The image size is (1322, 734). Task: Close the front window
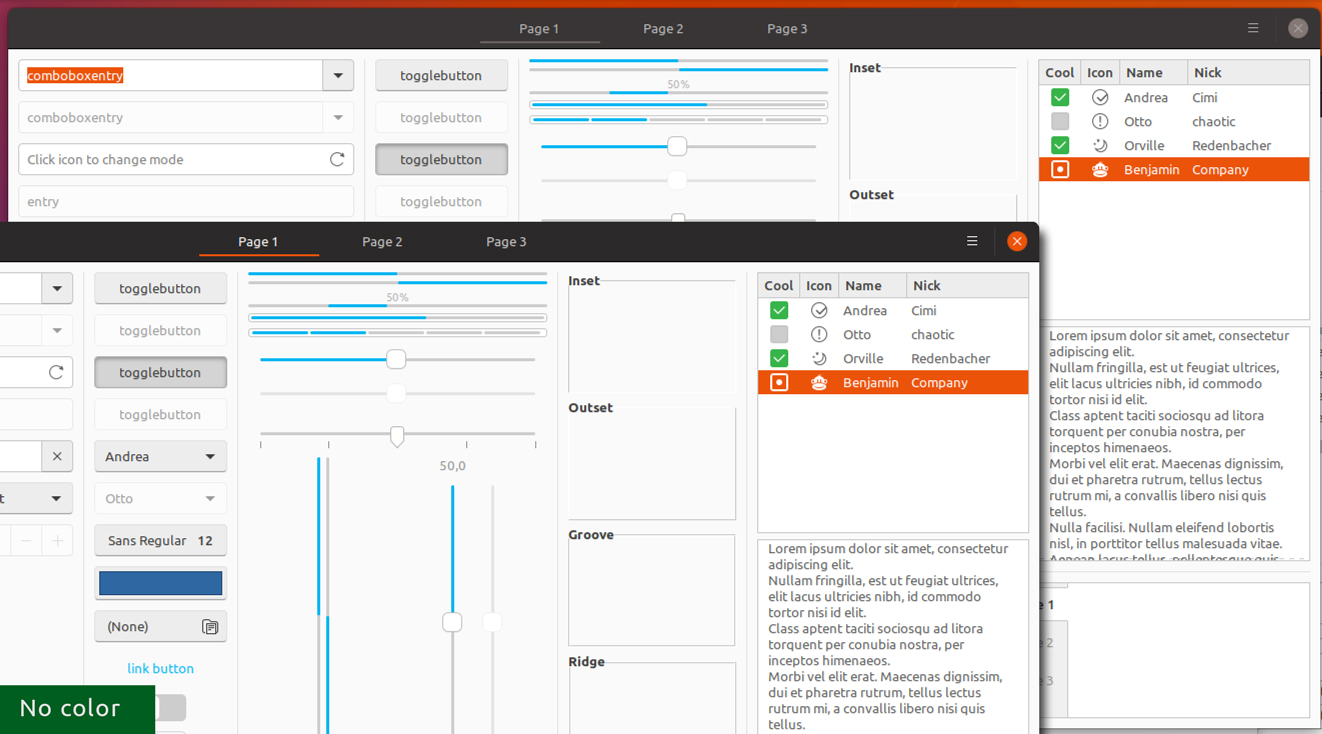coord(1017,241)
